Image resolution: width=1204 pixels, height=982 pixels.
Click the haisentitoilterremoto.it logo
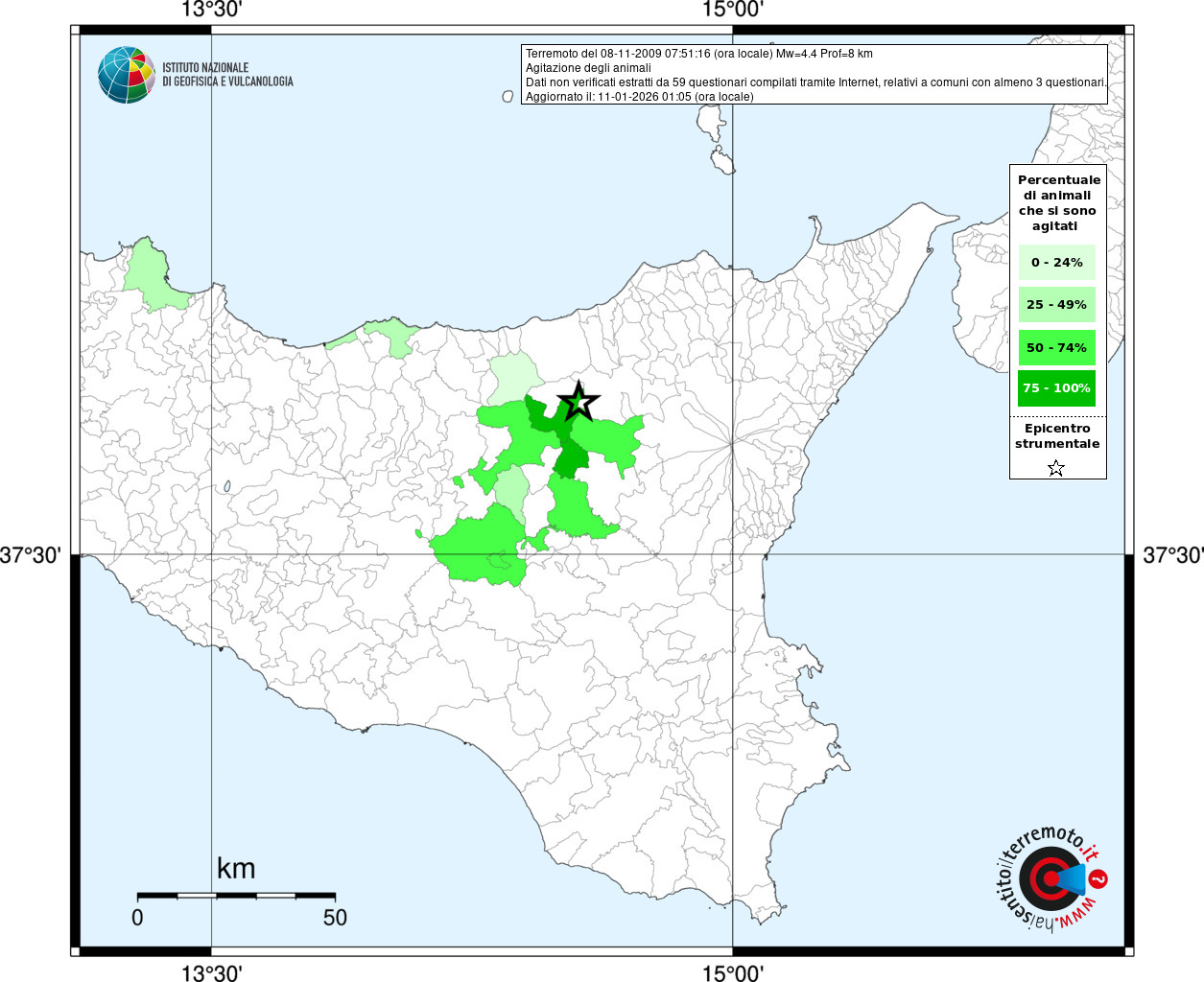click(1053, 879)
